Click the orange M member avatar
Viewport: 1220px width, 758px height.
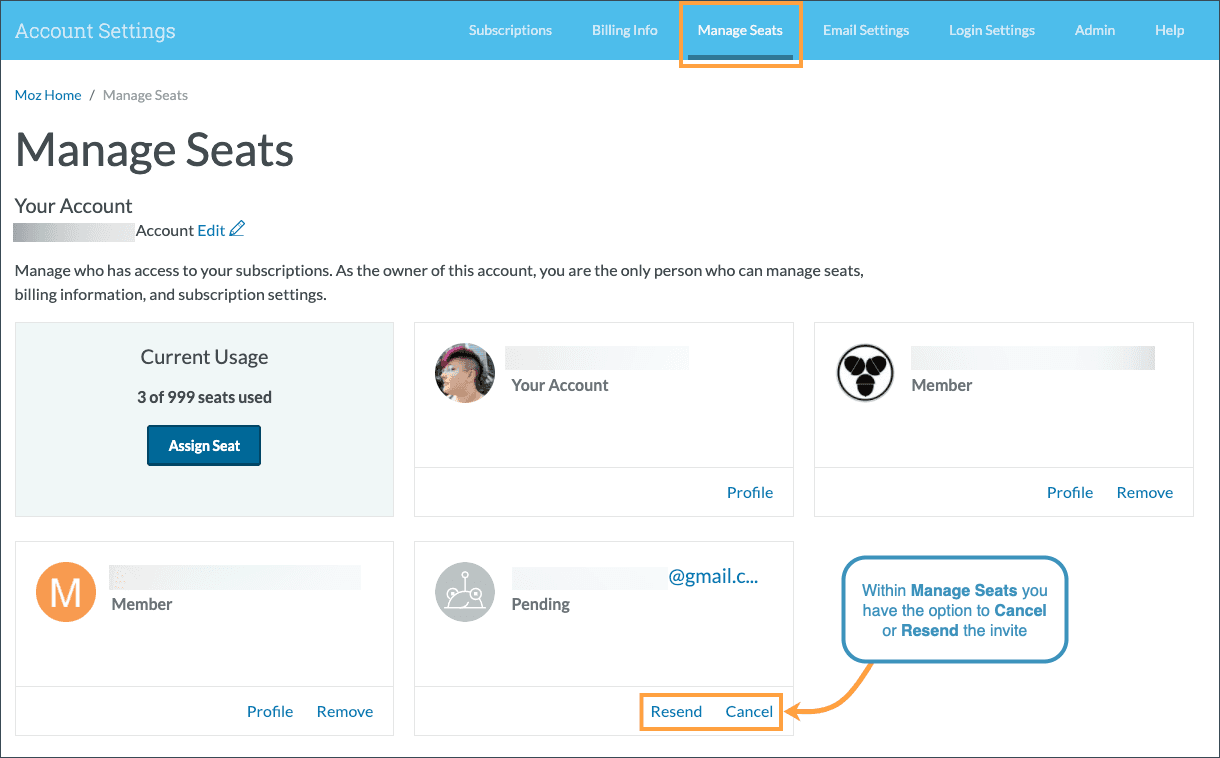click(x=65, y=591)
